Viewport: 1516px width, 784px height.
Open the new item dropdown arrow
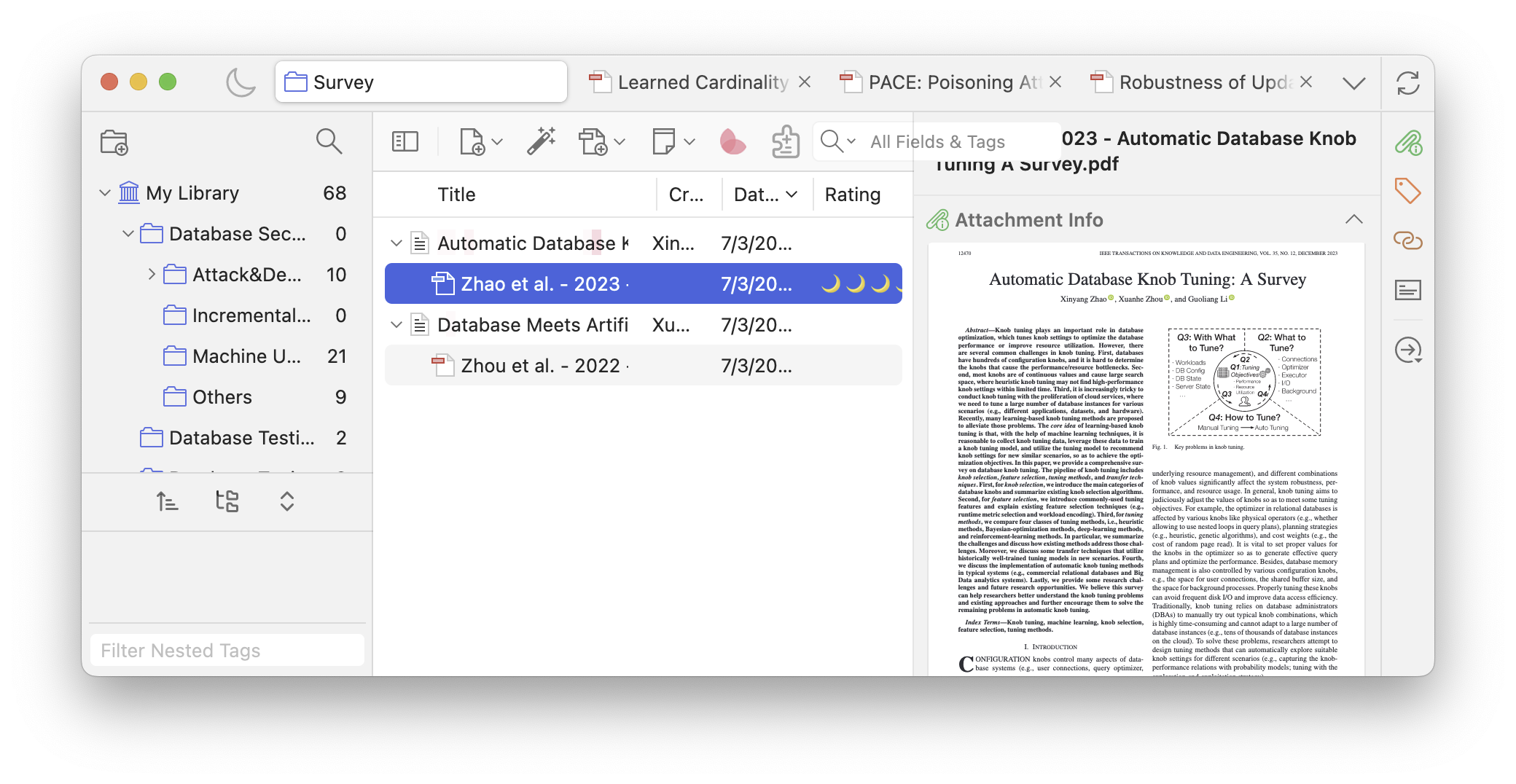click(498, 141)
